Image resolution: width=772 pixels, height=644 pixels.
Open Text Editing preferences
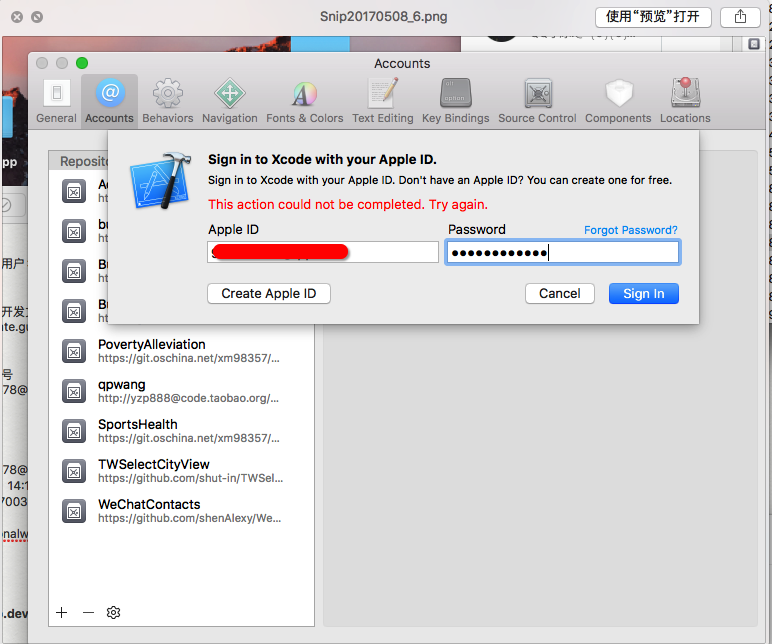tap(382, 101)
